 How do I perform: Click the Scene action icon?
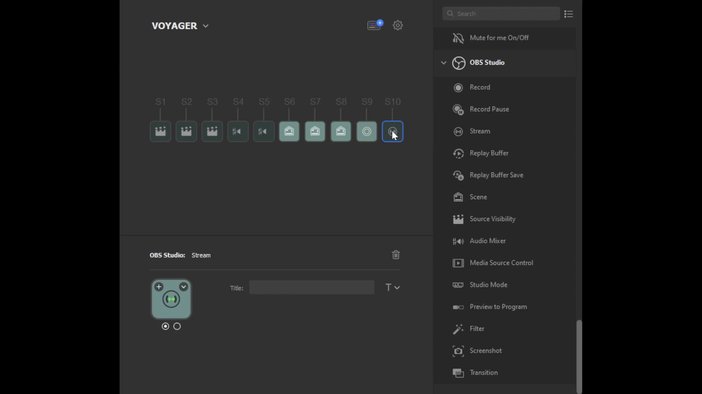coord(458,197)
